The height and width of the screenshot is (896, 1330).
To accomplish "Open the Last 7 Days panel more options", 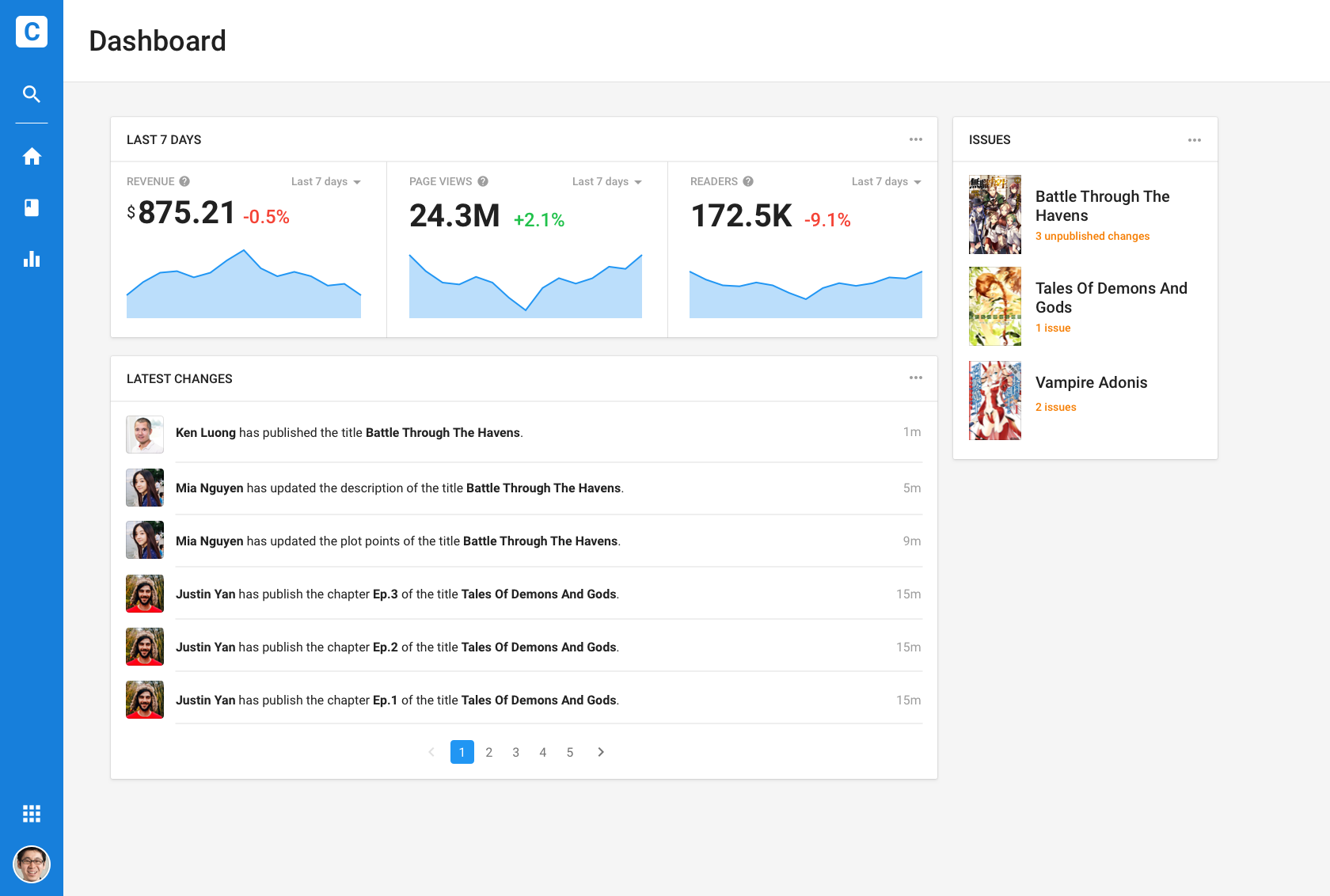I will tap(916, 139).
